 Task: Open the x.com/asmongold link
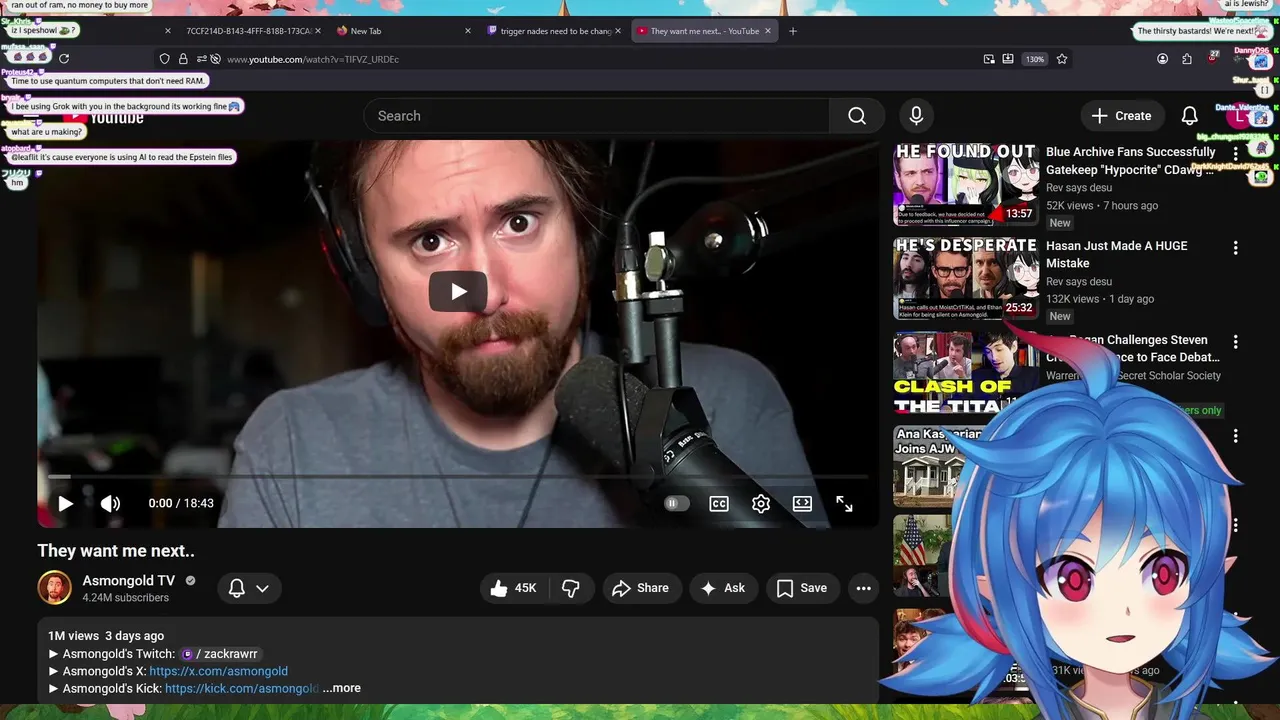(x=218, y=671)
